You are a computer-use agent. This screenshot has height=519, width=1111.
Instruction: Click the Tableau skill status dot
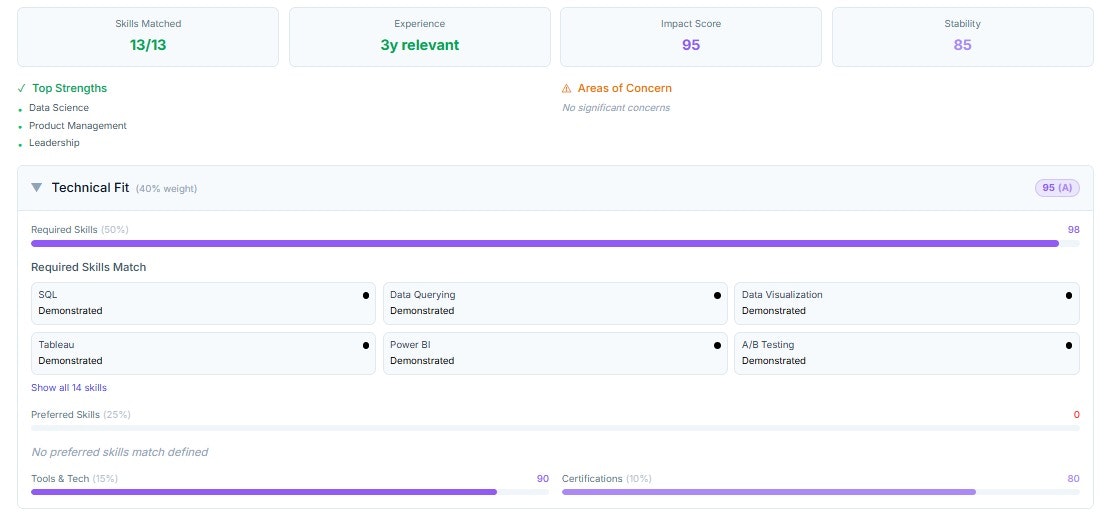pyautogui.click(x=366, y=345)
